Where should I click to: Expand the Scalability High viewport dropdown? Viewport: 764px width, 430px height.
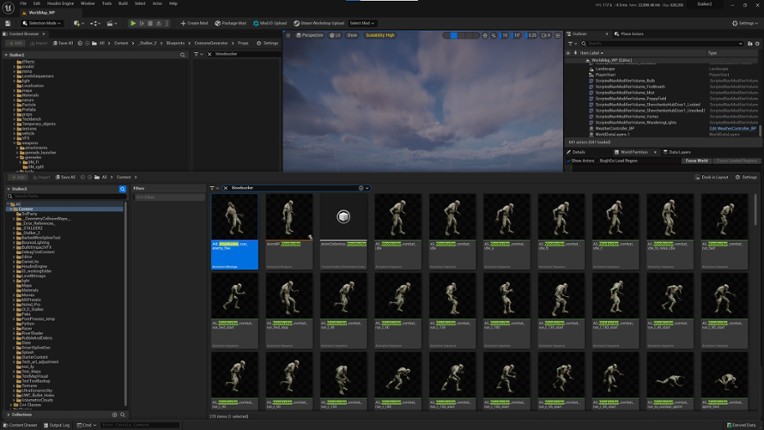[380, 35]
